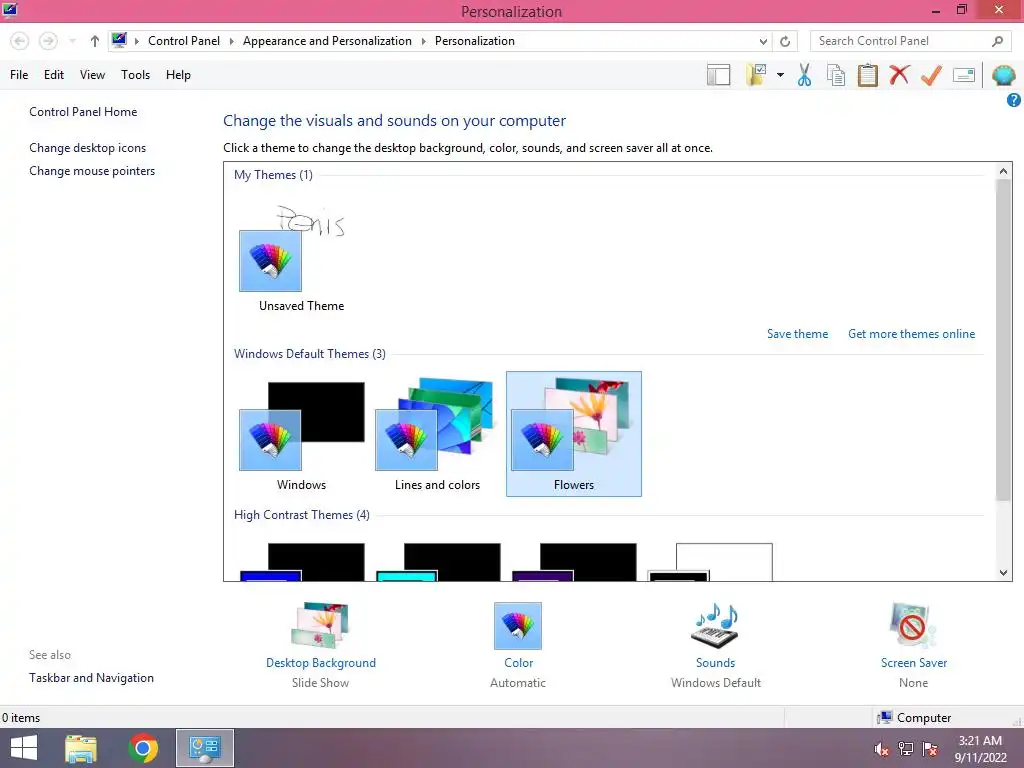Click the orange checkmark icon
The width and height of the screenshot is (1024, 768).
931,75
